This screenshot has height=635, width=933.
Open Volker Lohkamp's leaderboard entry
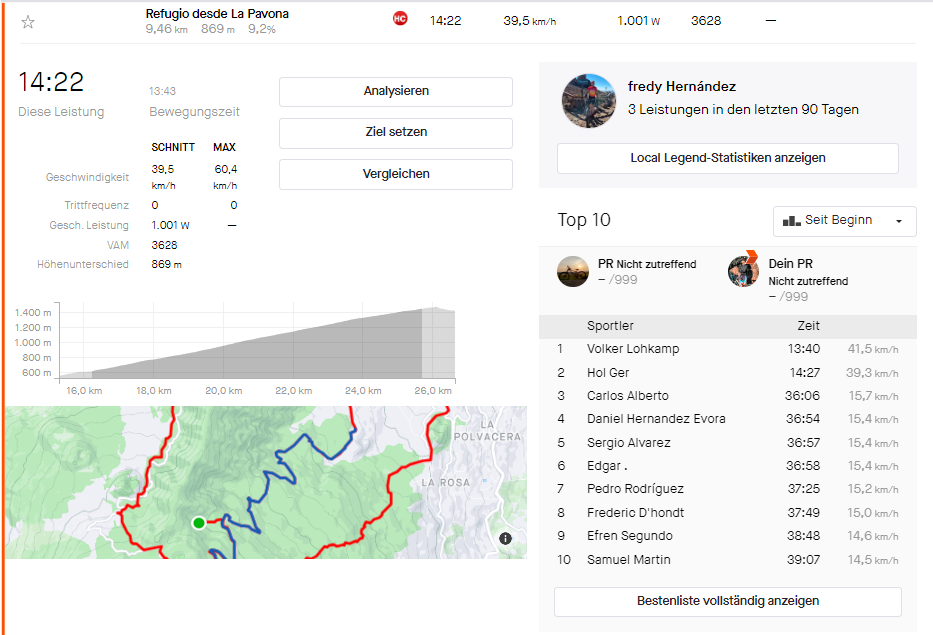633,349
